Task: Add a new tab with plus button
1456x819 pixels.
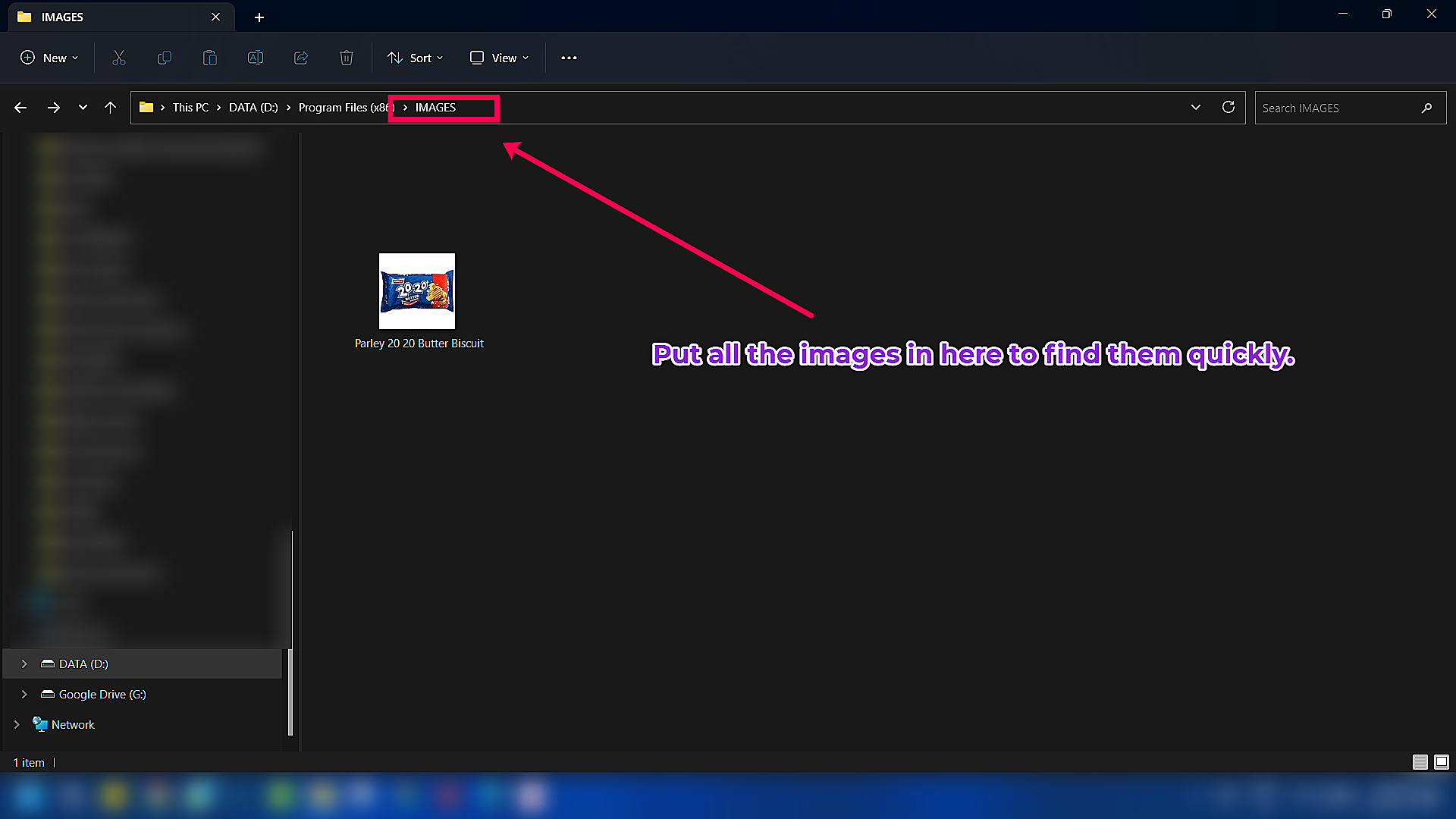Action: 259,17
